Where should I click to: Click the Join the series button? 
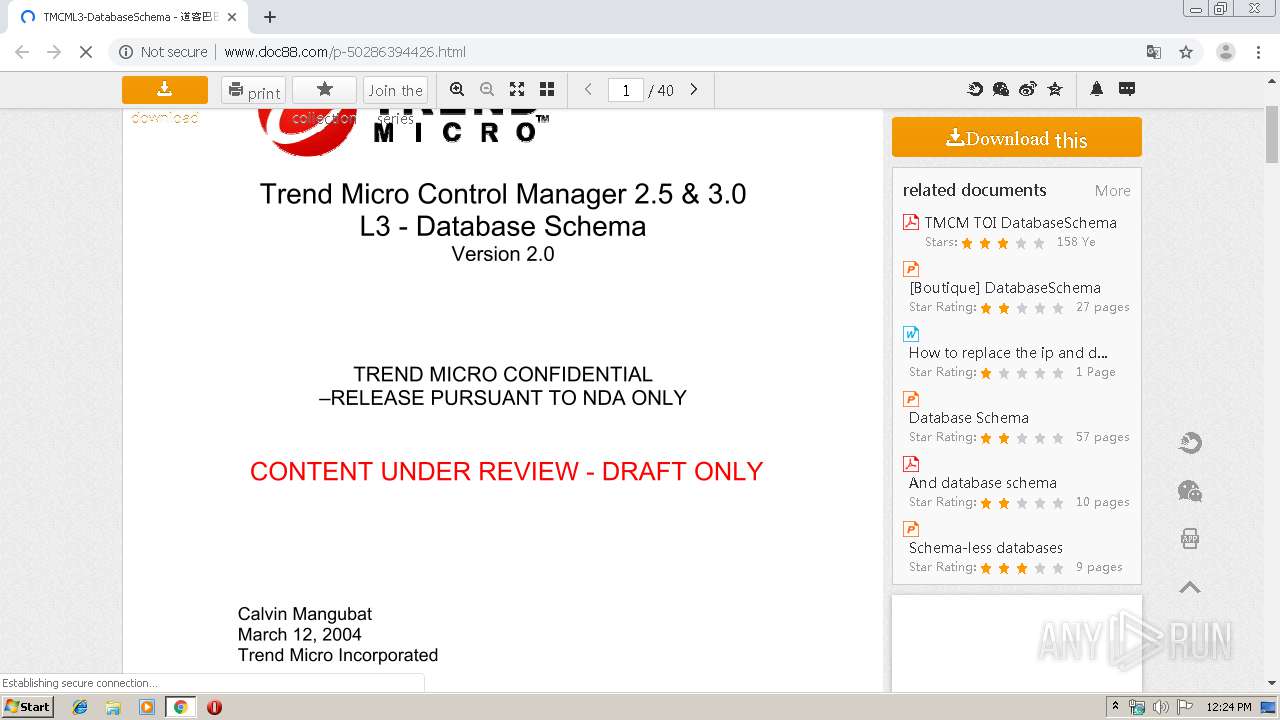395,91
